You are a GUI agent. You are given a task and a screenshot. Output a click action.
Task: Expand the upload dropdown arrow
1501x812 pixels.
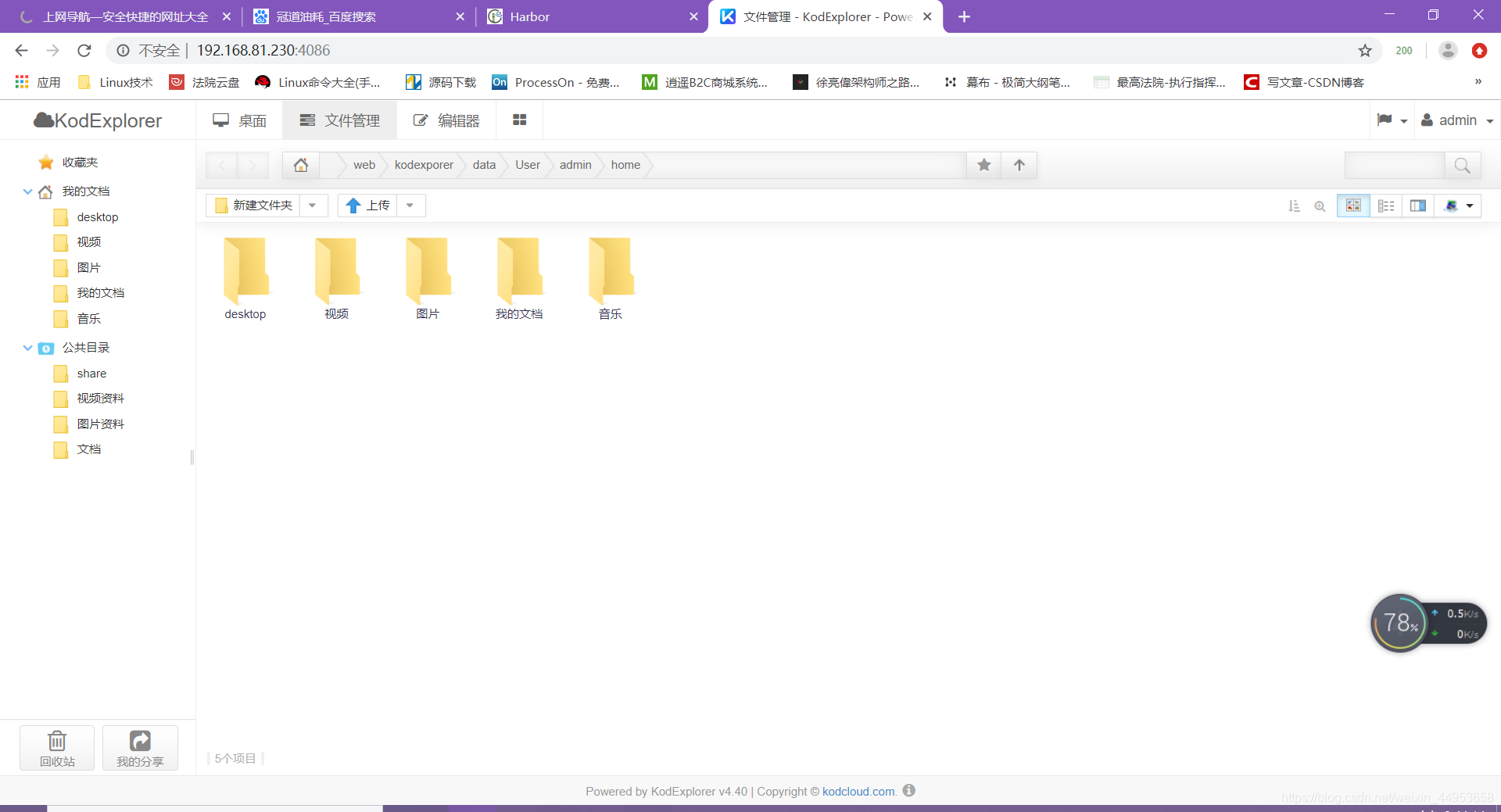pos(410,206)
